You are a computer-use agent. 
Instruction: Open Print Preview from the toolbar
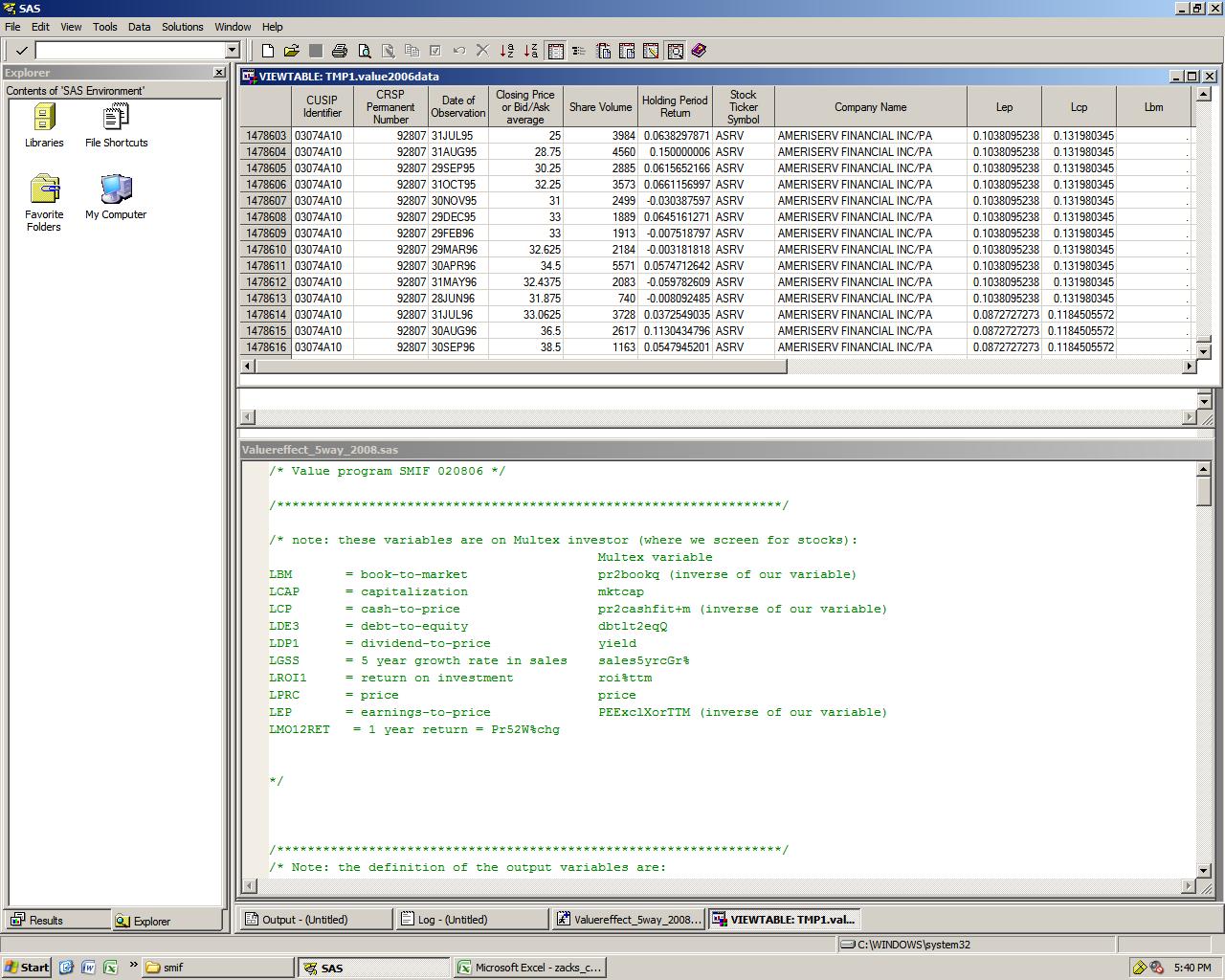365,51
